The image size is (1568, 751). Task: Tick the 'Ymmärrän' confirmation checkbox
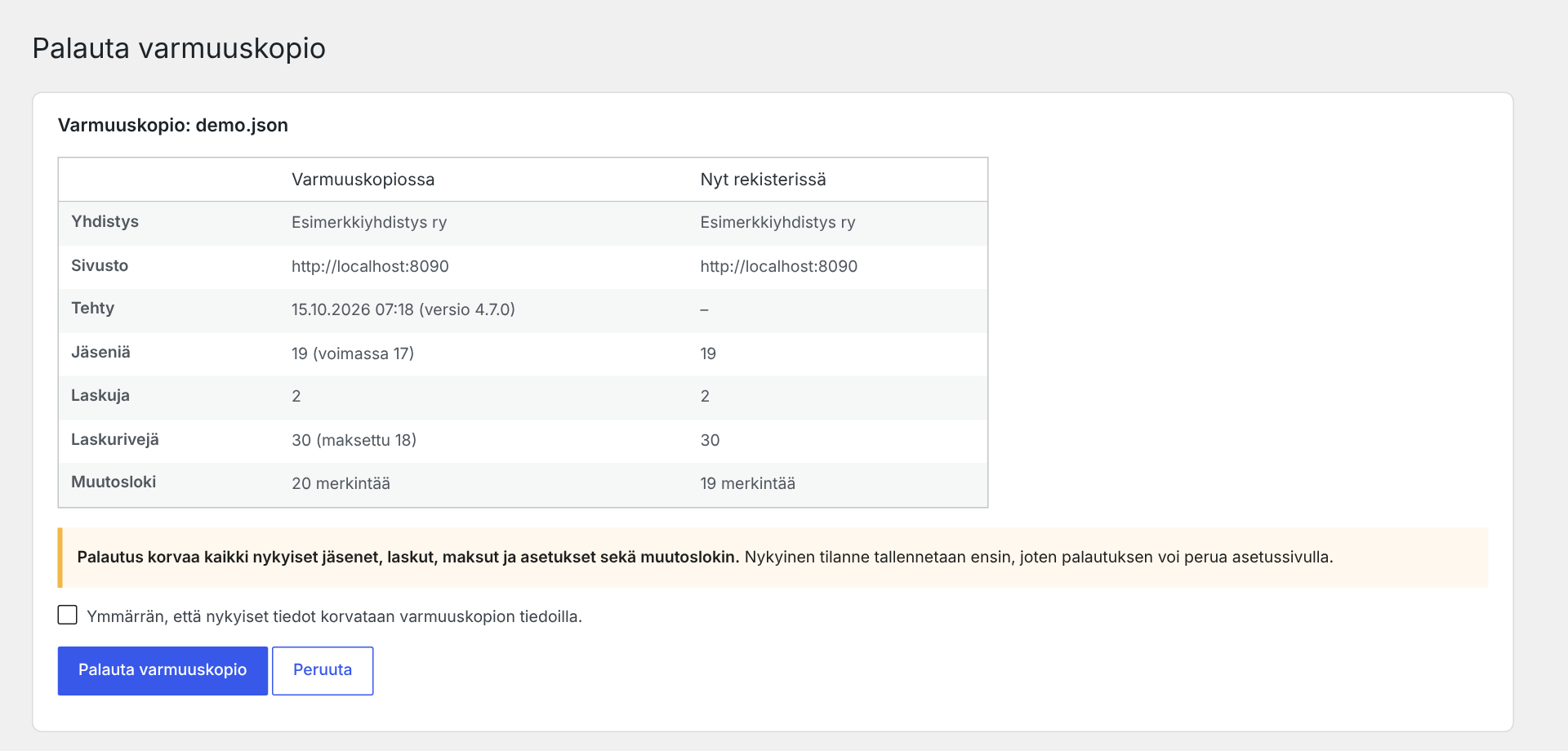pyautogui.click(x=68, y=615)
